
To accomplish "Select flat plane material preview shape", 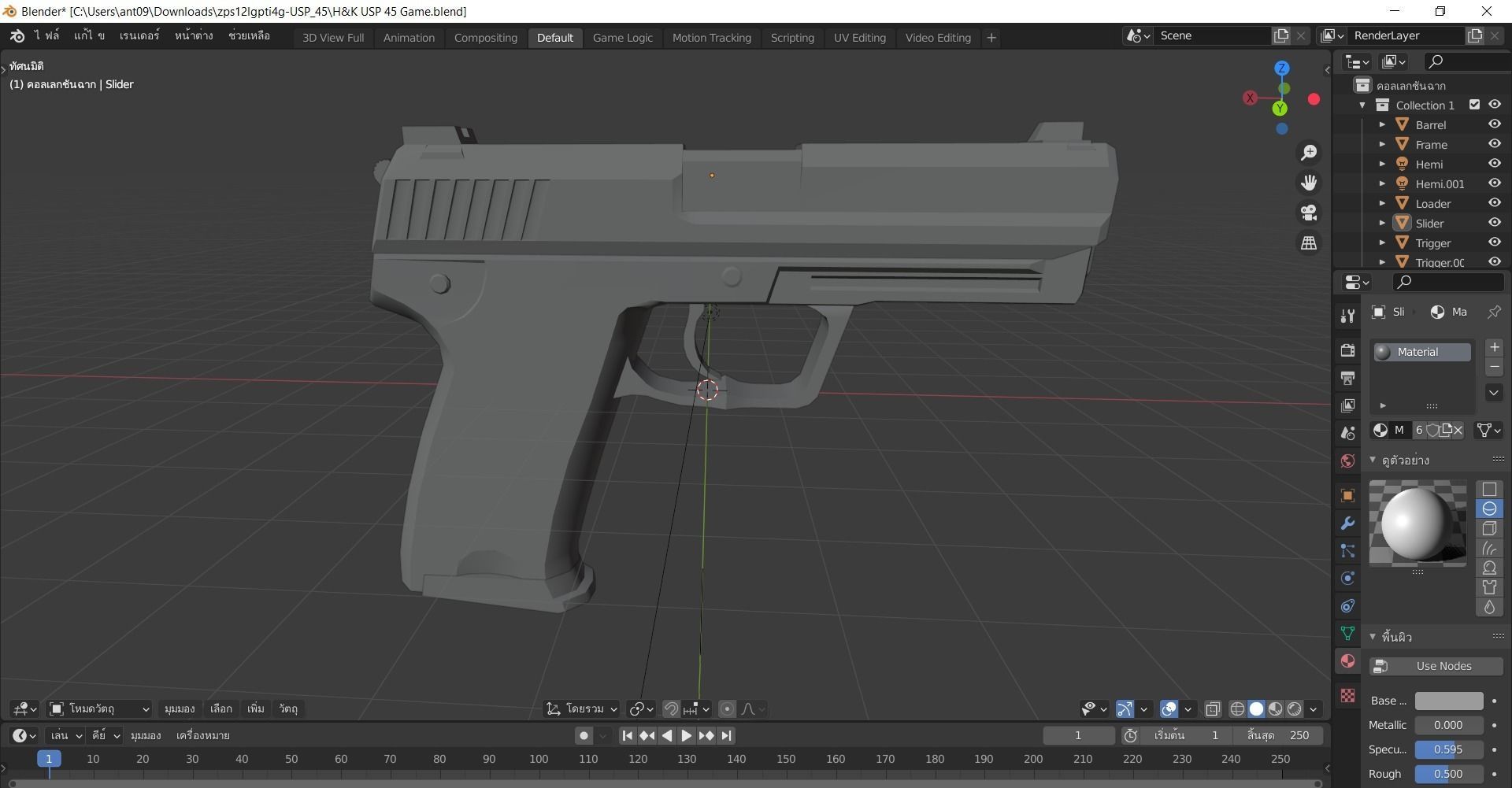I will (x=1489, y=490).
